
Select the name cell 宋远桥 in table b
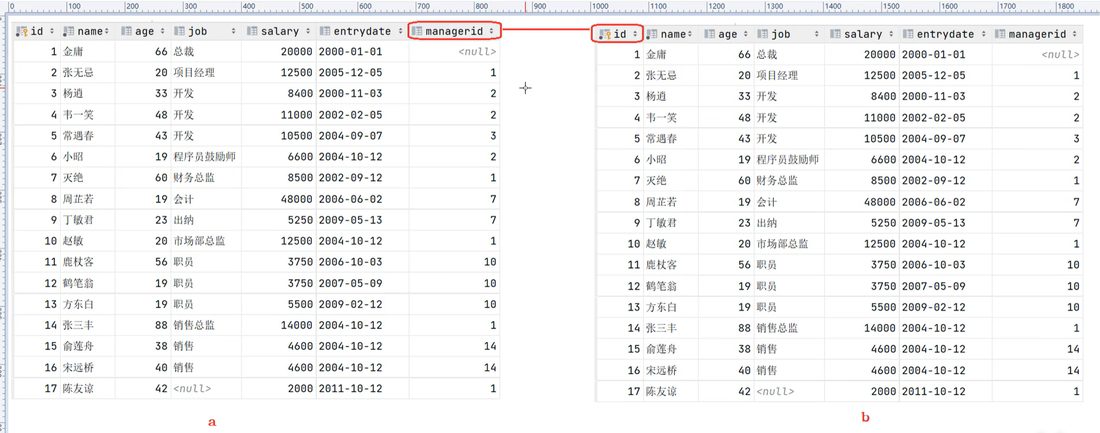671,371
